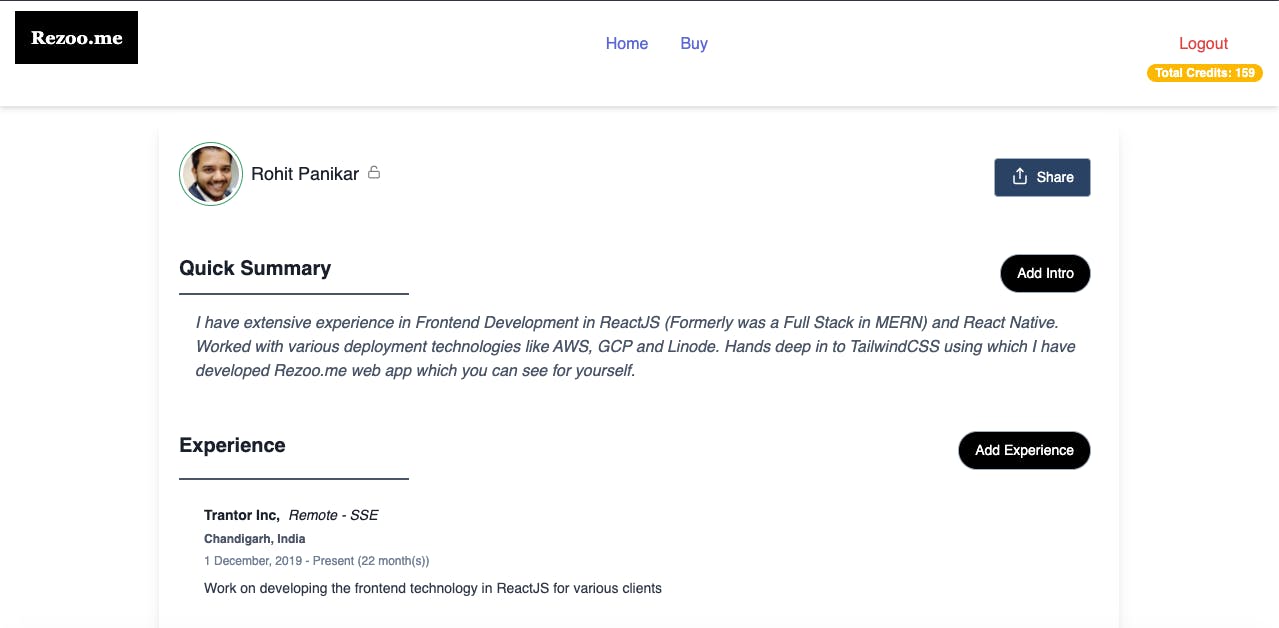Go to the Home nav link
This screenshot has height=628, width=1279.
pos(627,43)
